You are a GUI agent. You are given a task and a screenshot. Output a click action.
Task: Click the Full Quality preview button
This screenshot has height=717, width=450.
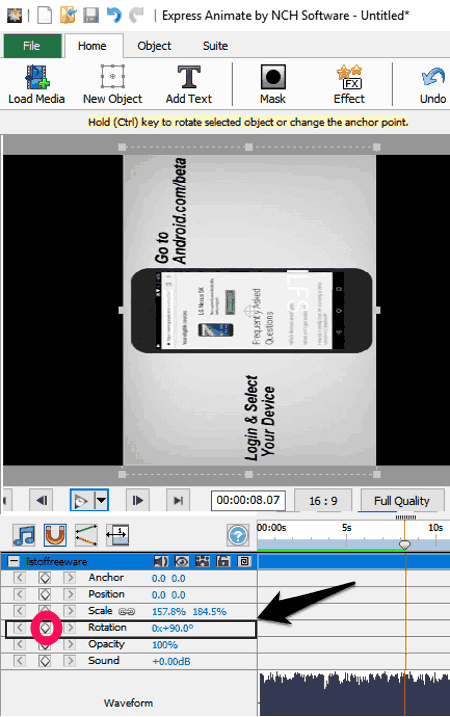[402, 501]
